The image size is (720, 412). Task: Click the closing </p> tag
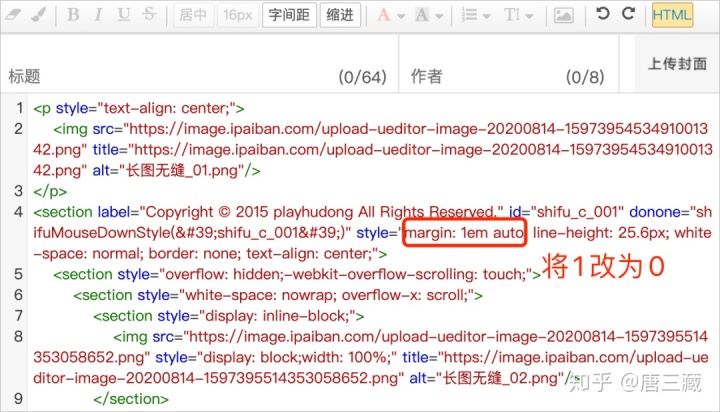(x=50, y=191)
